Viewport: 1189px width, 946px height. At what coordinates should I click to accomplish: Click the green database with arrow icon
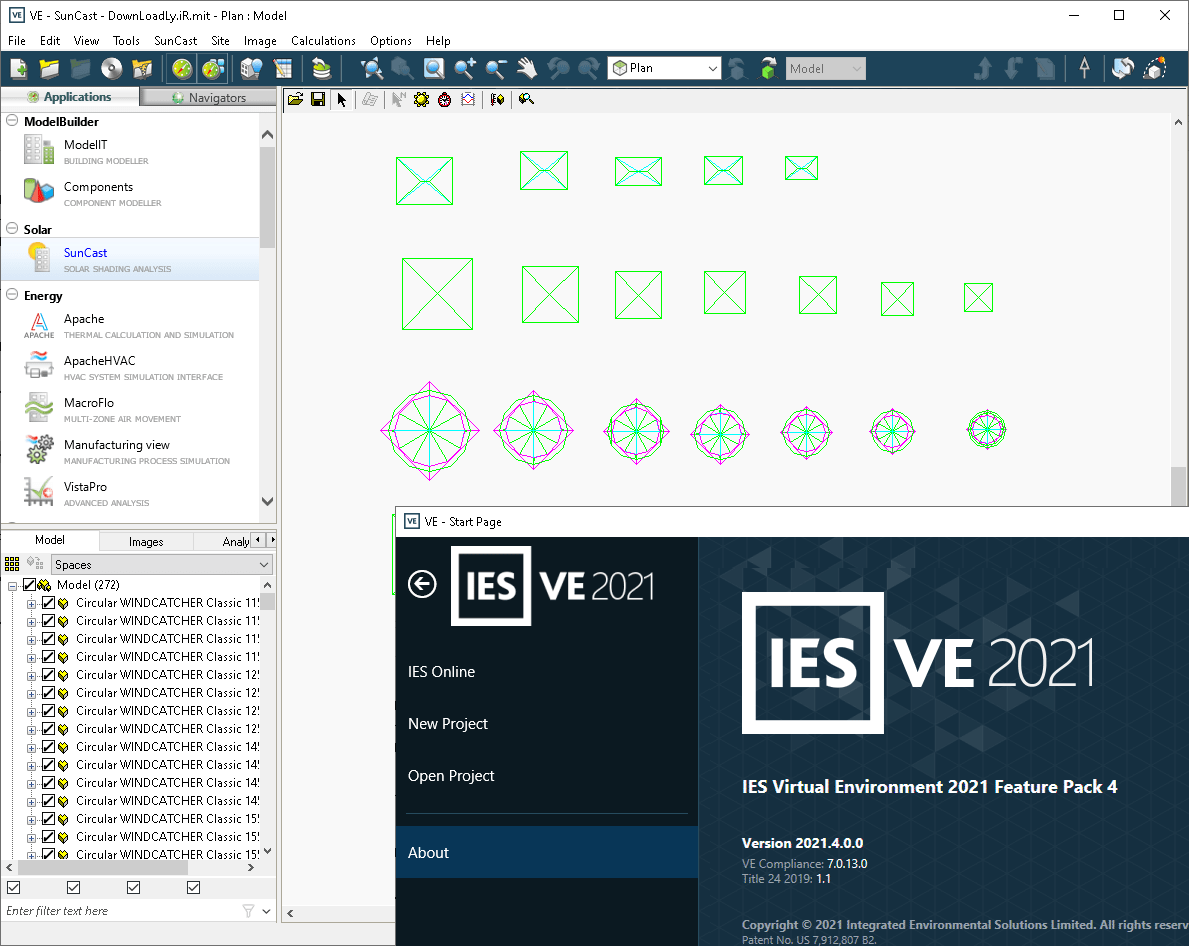click(322, 69)
